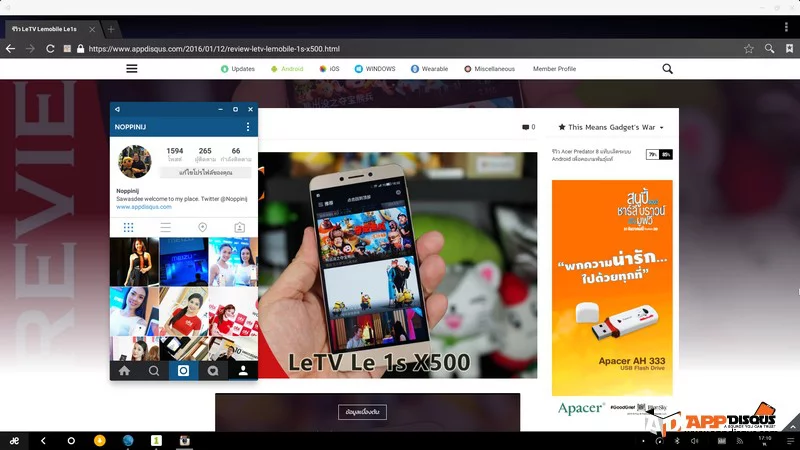Open the site search magnifier in the navbar

coord(667,68)
